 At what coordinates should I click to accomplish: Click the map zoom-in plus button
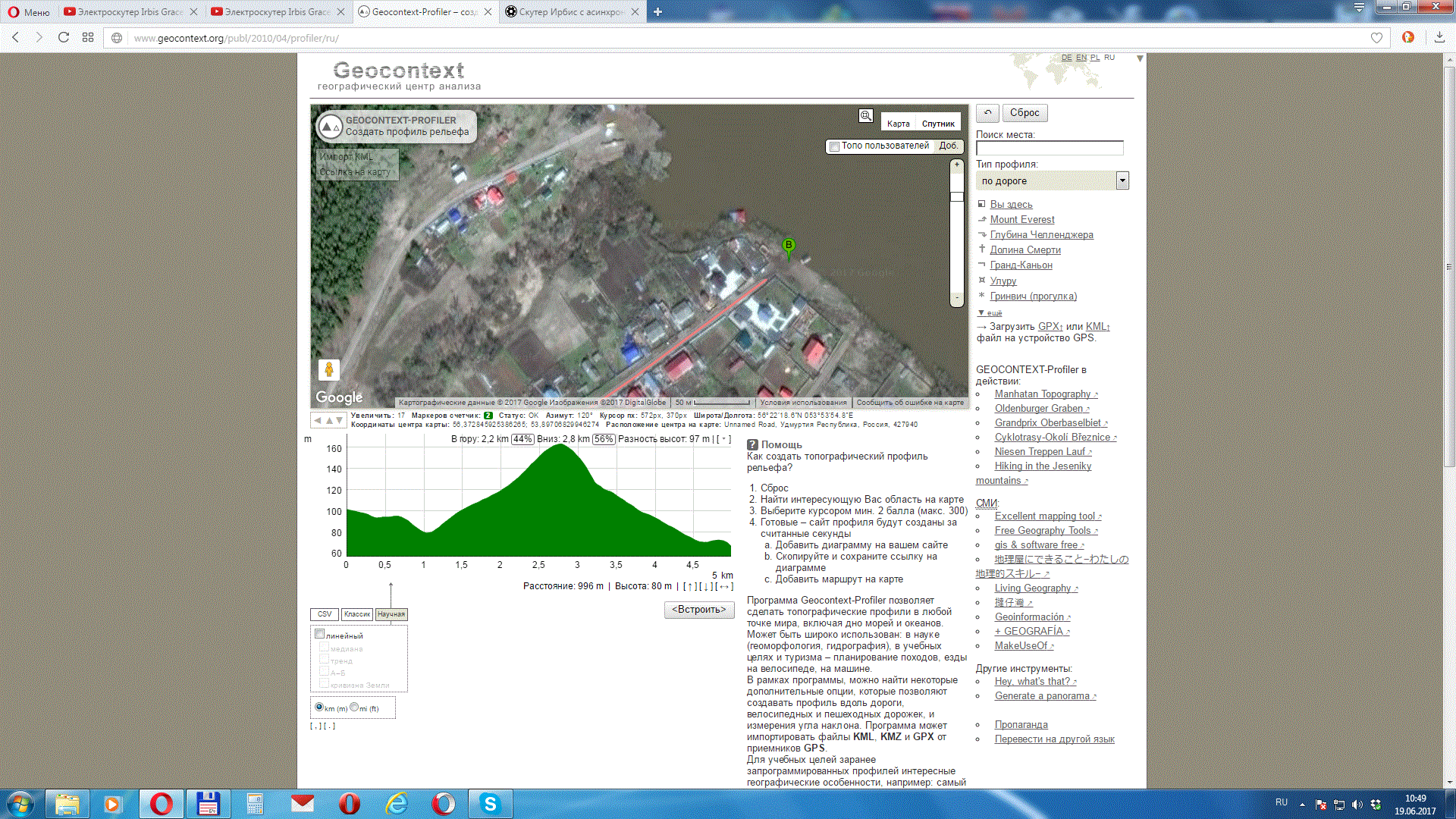[x=957, y=165]
